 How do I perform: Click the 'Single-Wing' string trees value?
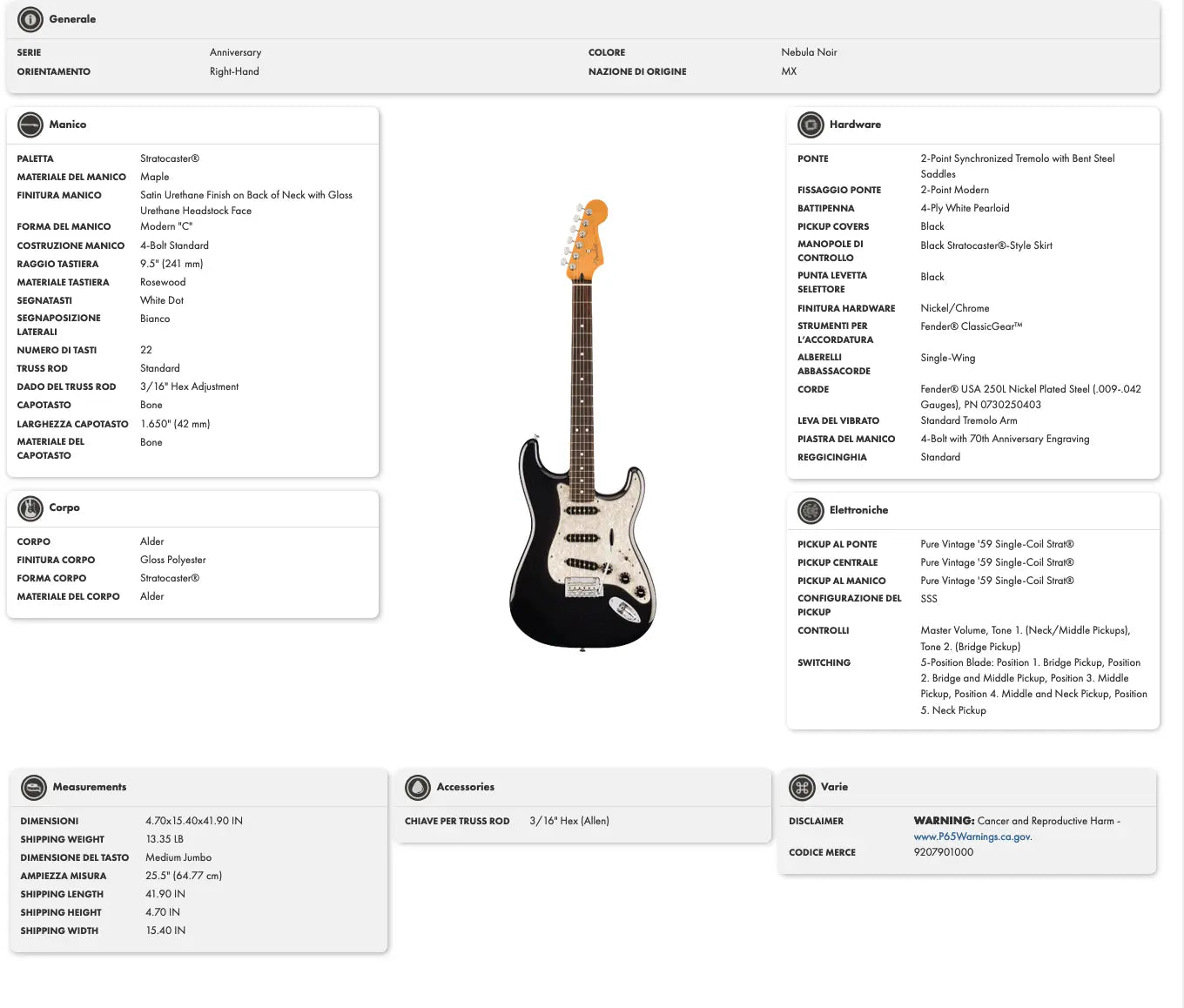(x=948, y=358)
